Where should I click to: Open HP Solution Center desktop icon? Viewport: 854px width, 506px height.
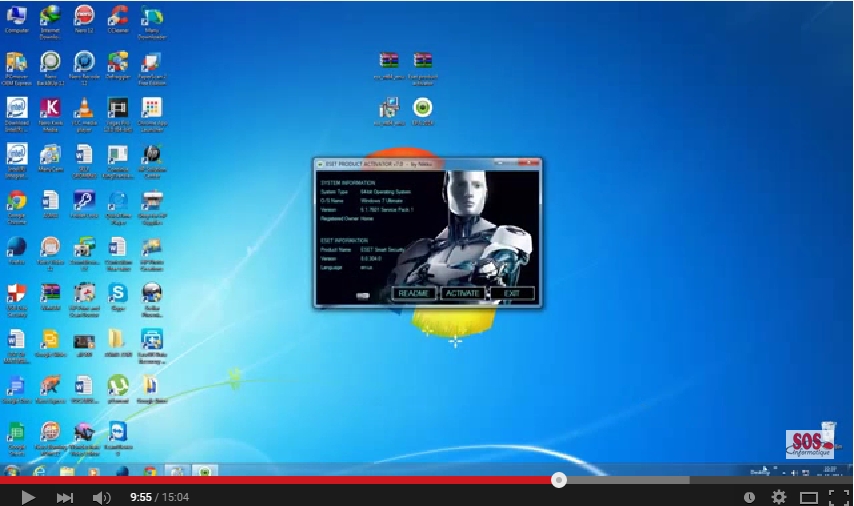click(x=152, y=161)
